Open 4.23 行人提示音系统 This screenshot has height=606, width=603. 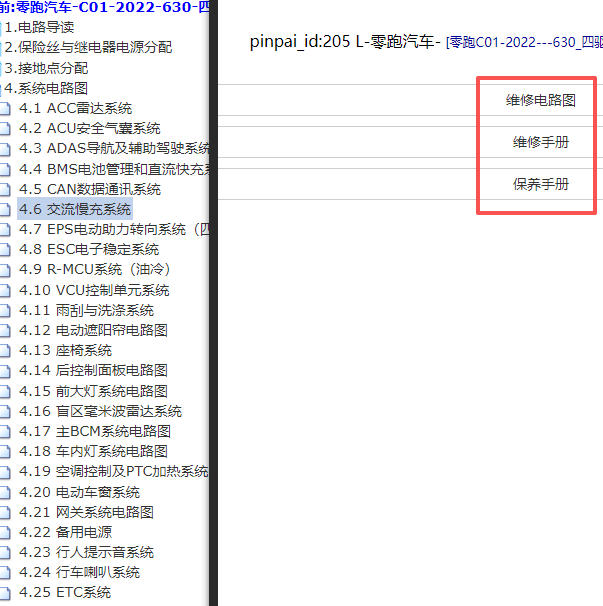(86, 552)
